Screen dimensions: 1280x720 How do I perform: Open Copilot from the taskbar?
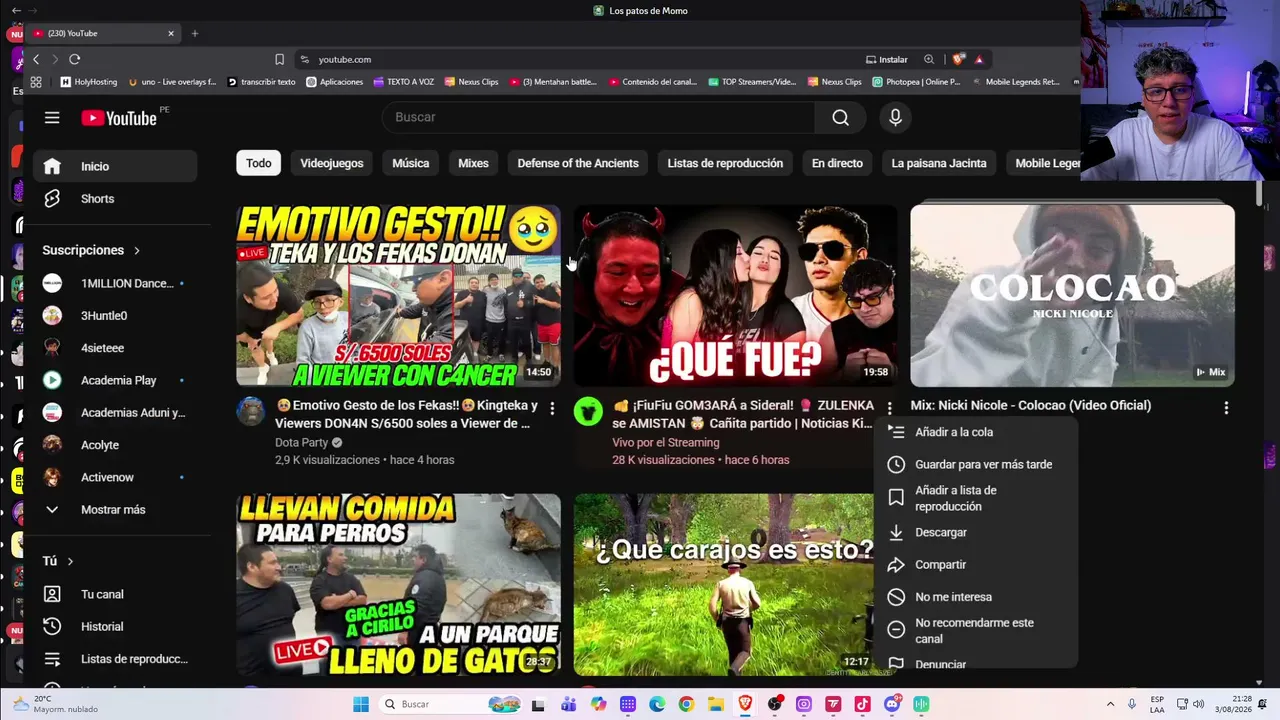pos(598,704)
